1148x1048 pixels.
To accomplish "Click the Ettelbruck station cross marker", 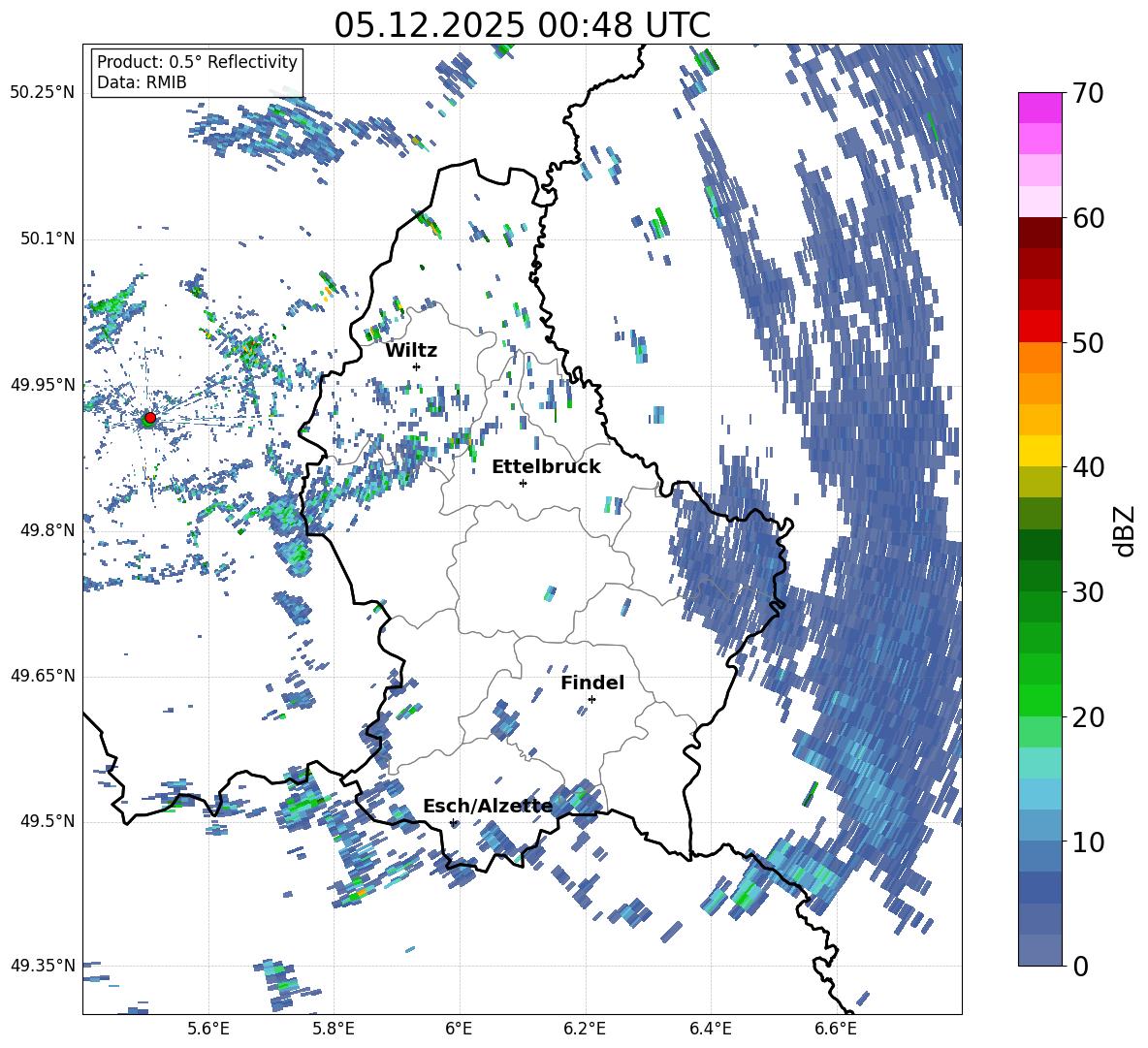I will coord(523,483).
